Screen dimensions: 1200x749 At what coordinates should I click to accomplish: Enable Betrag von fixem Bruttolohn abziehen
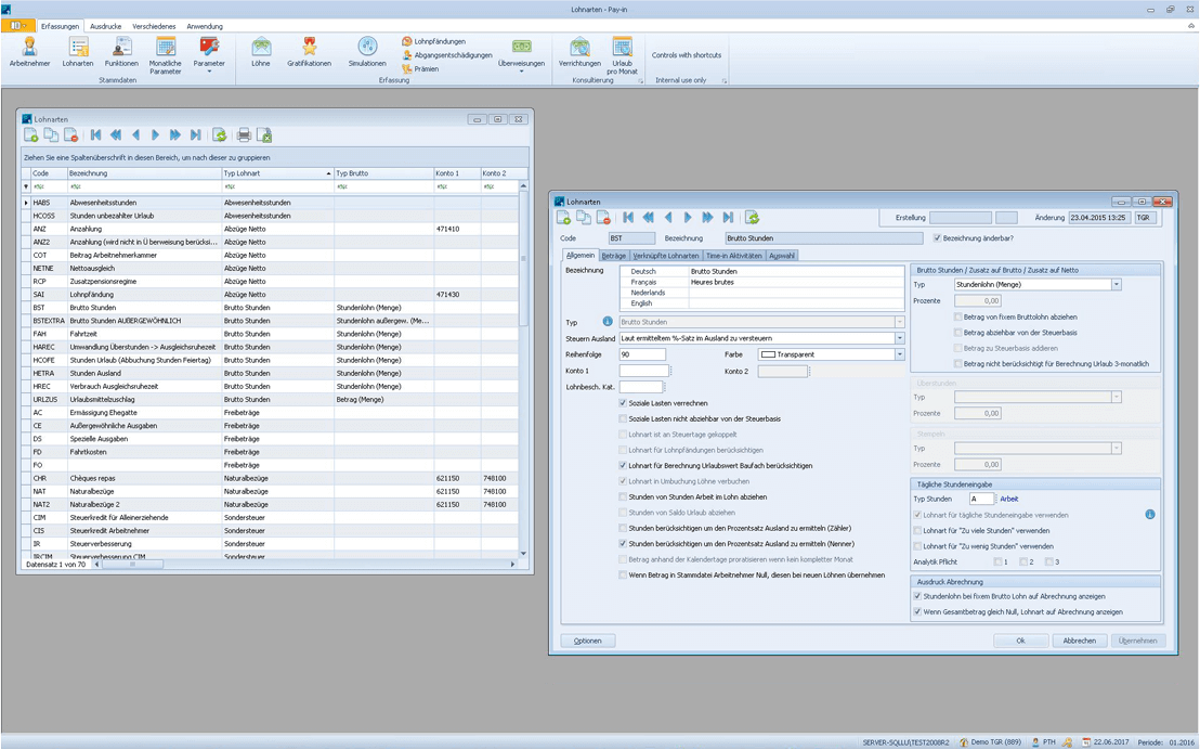pos(958,316)
